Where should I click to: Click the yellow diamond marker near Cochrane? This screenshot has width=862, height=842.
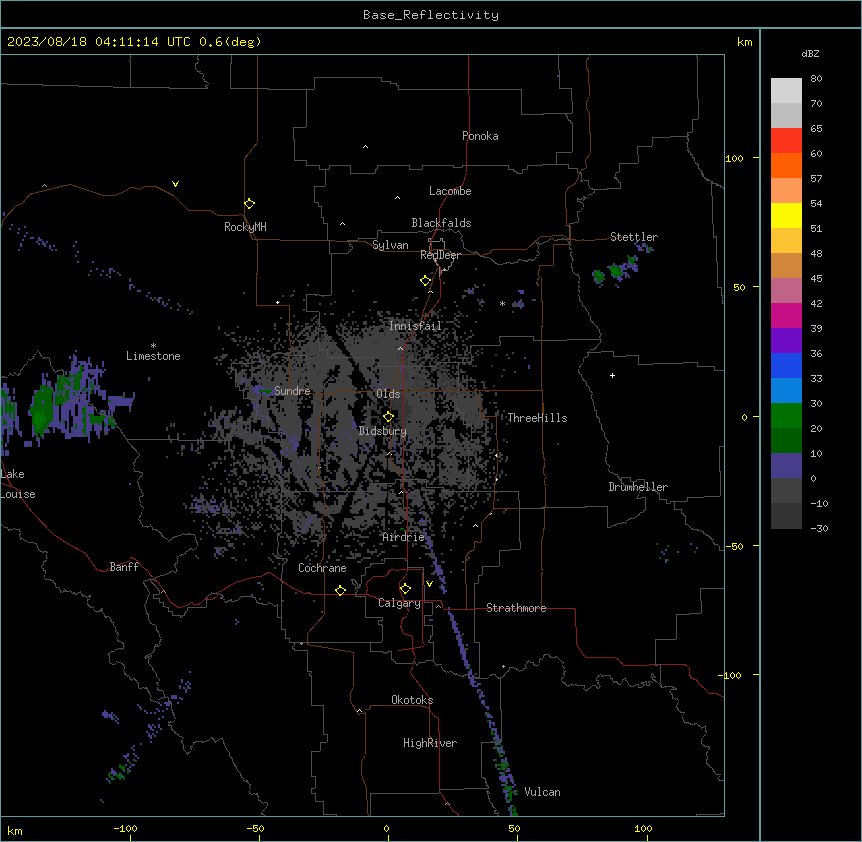click(340, 590)
